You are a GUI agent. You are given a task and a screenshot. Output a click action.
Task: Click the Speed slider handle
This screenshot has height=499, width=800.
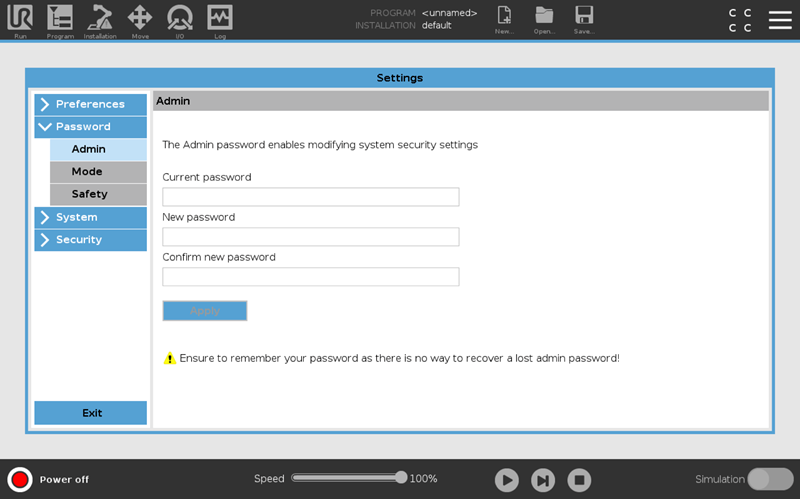(401, 478)
